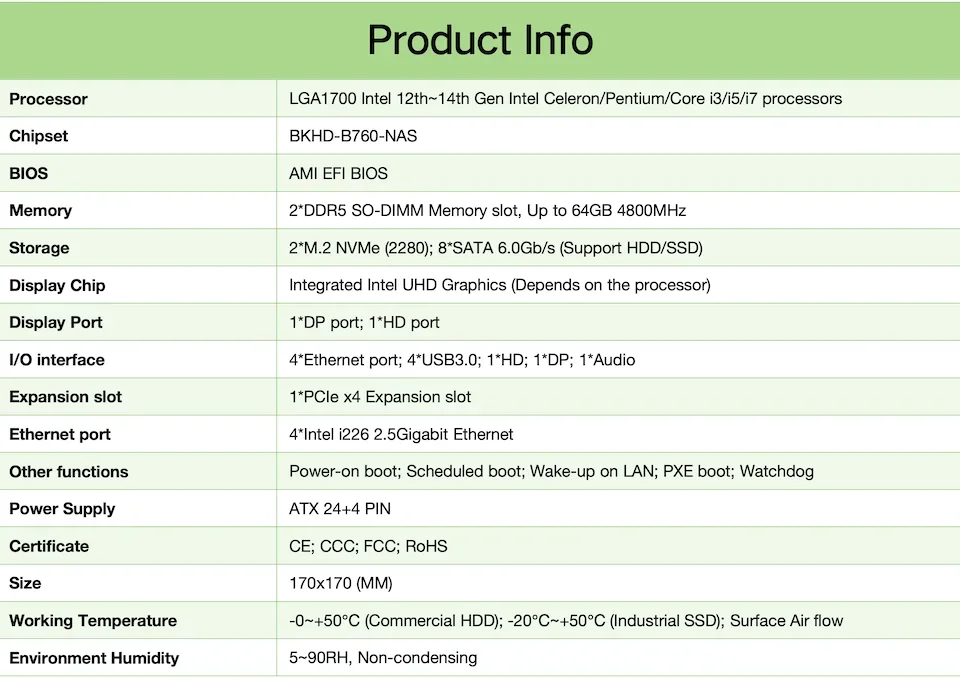Image resolution: width=960 pixels, height=678 pixels.
Task: Click the CE; CCC; FCC; RoHS certificates
Action: (368, 546)
